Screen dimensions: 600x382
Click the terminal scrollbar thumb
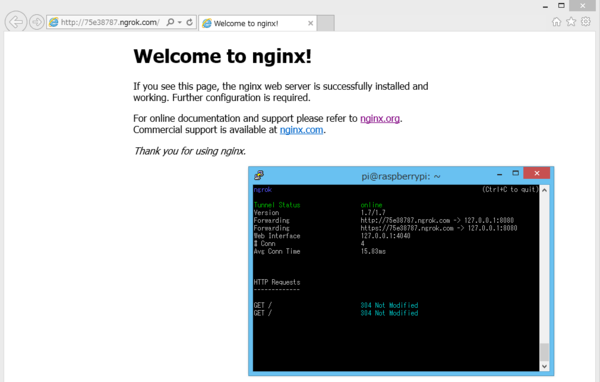[544, 352]
